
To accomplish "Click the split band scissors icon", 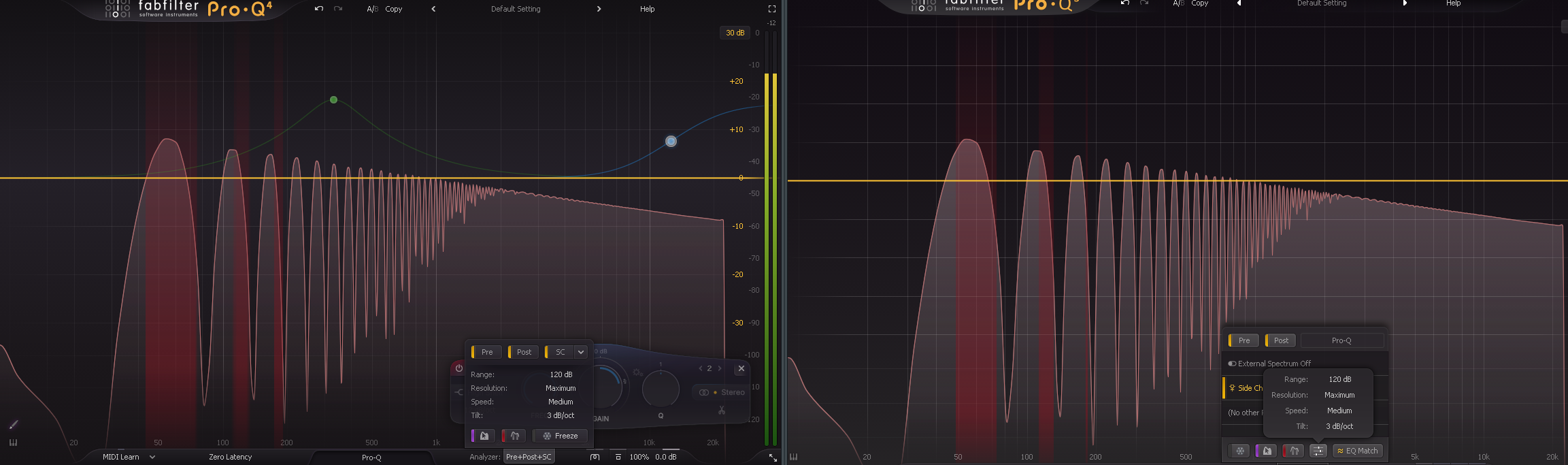I will [x=722, y=410].
